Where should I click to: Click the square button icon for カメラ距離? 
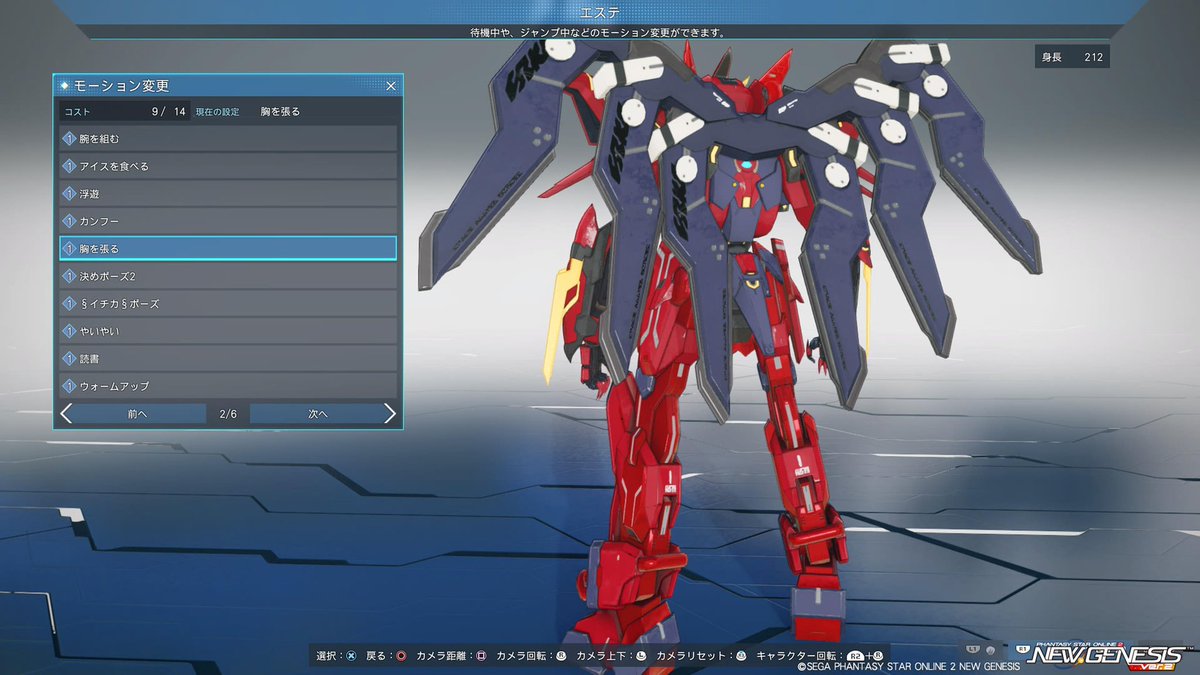point(481,656)
